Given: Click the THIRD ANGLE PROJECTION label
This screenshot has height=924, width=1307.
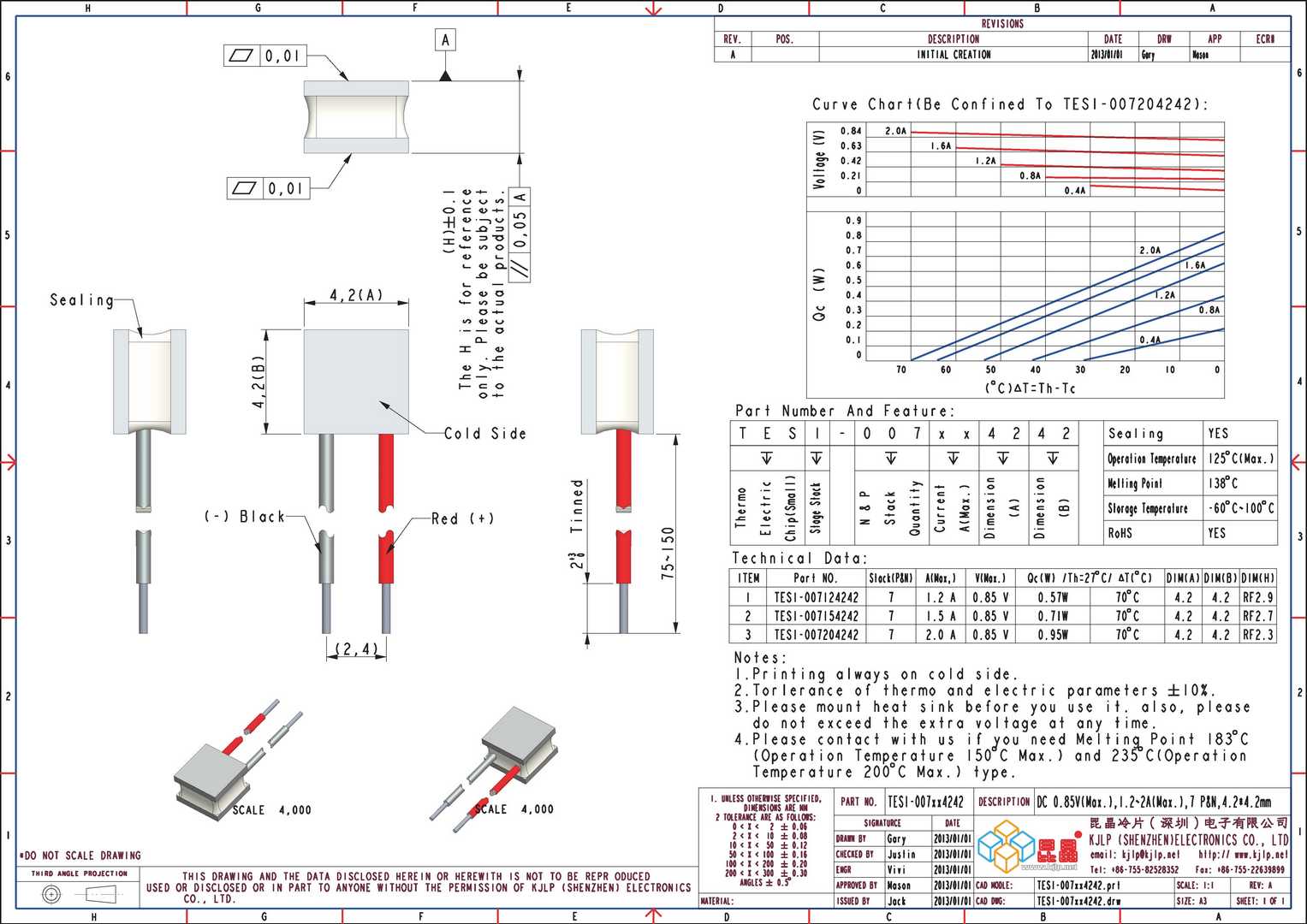Looking at the screenshot, I should click(x=80, y=874).
